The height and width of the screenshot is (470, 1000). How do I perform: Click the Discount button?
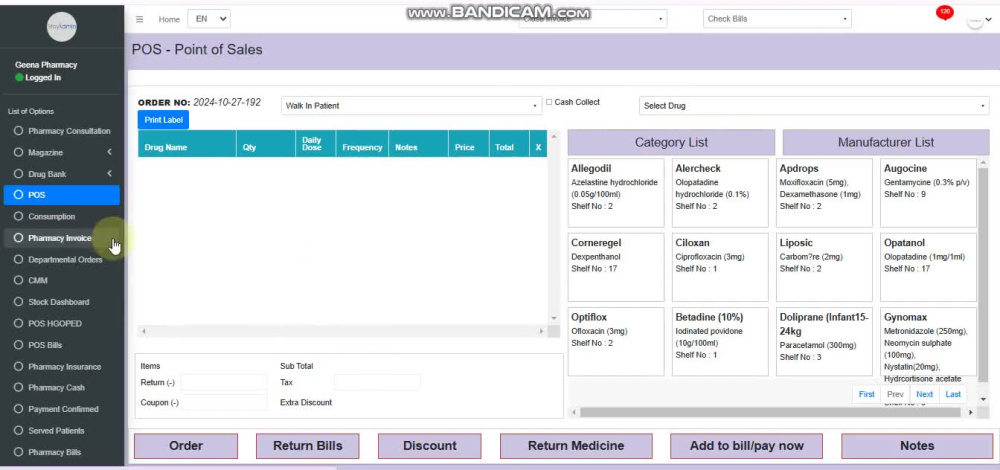[430, 446]
